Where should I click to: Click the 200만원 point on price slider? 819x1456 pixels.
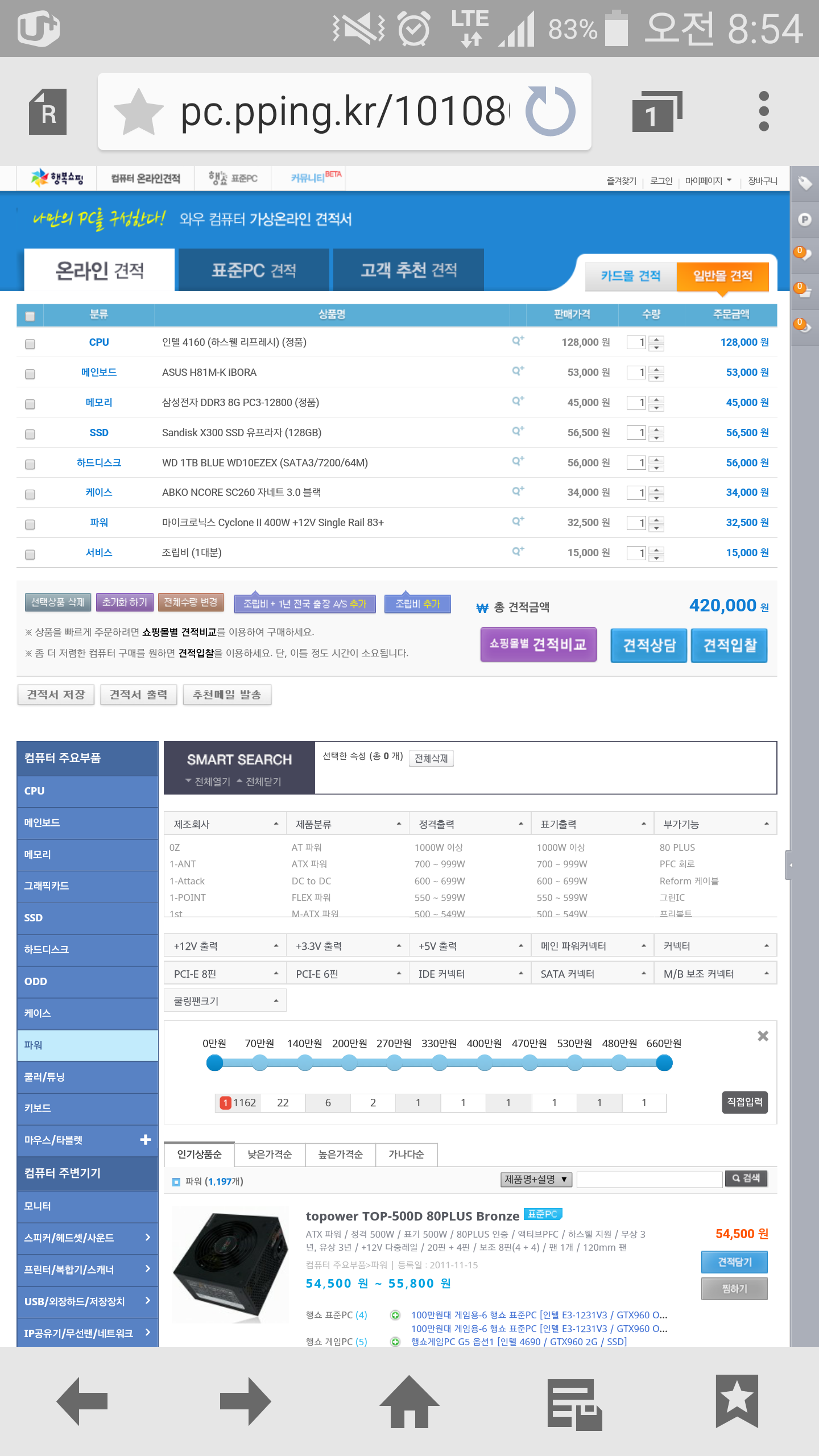pyautogui.click(x=349, y=1062)
